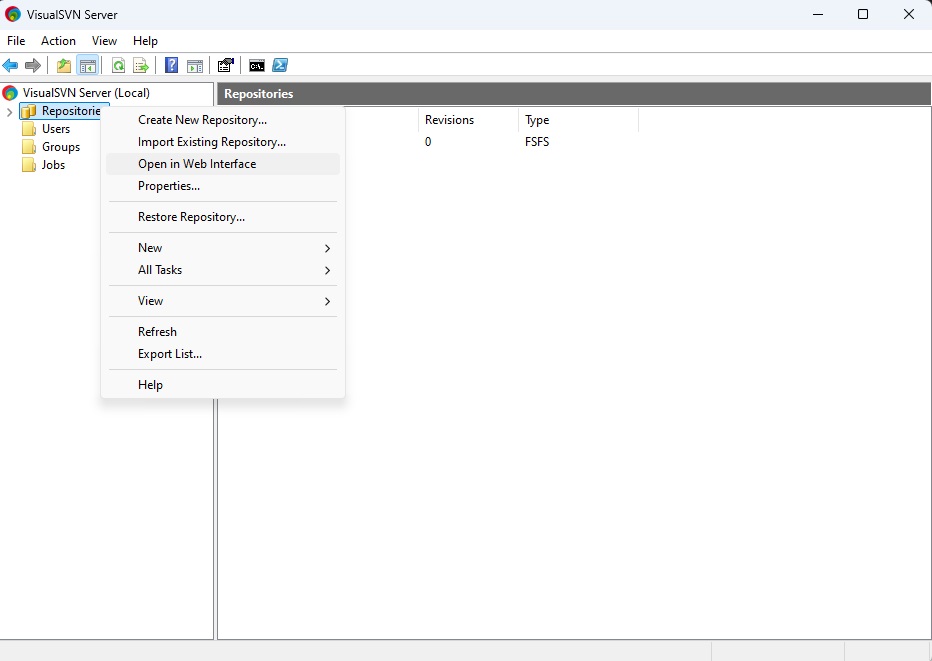Image resolution: width=932 pixels, height=661 pixels.
Task: Launch the Command Prompt toolbar icon
Action: tap(257, 66)
